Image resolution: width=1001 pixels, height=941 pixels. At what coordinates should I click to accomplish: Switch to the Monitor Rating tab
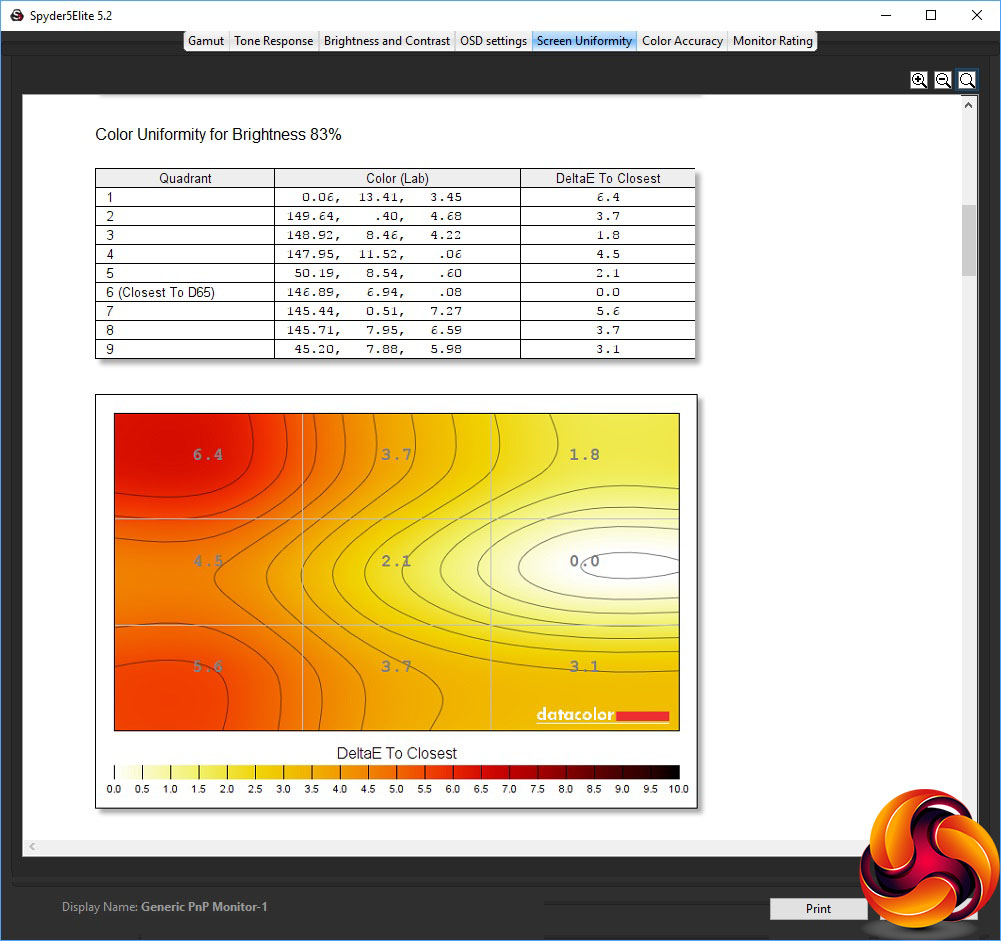[772, 41]
